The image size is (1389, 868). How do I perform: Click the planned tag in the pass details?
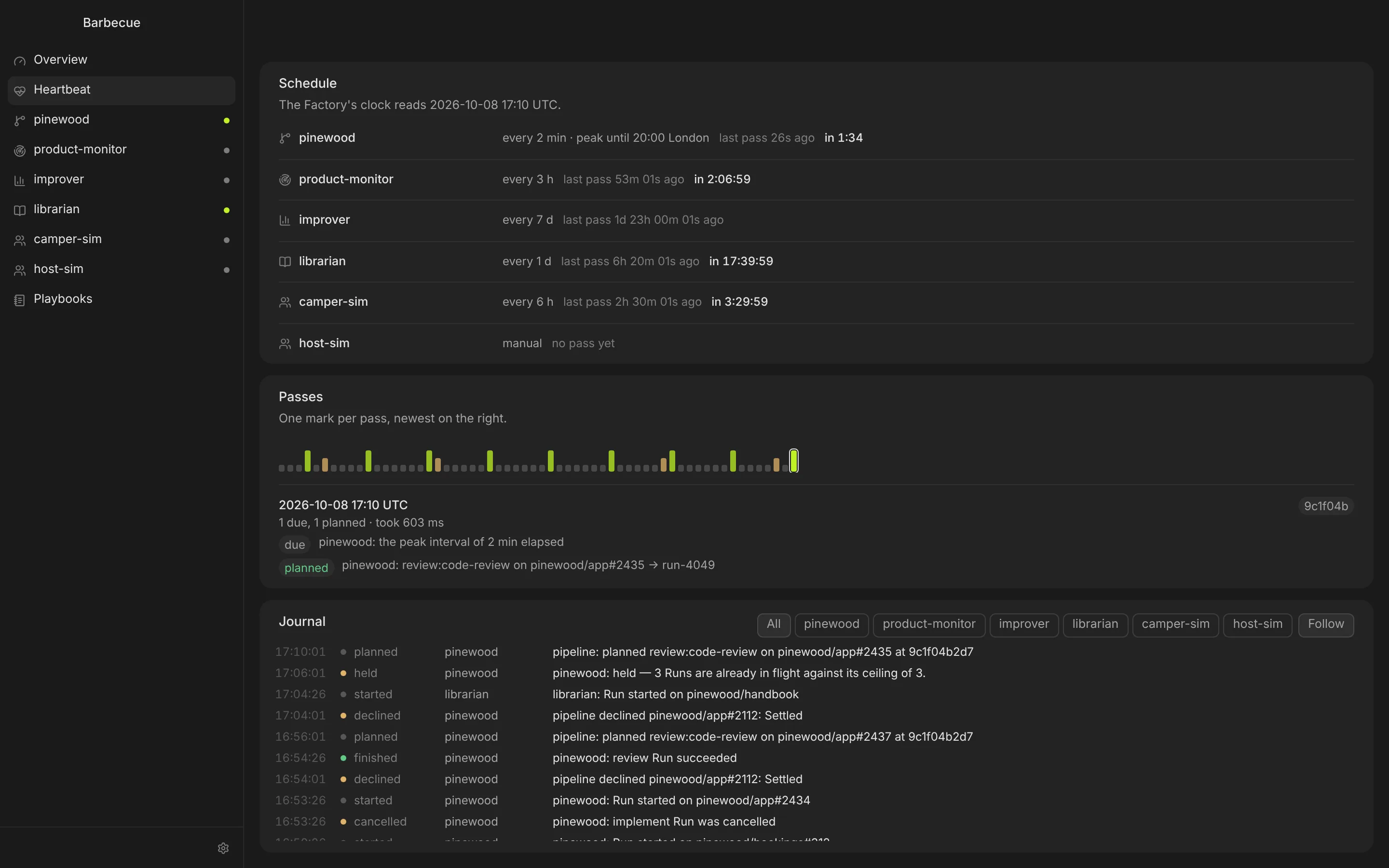tap(306, 568)
